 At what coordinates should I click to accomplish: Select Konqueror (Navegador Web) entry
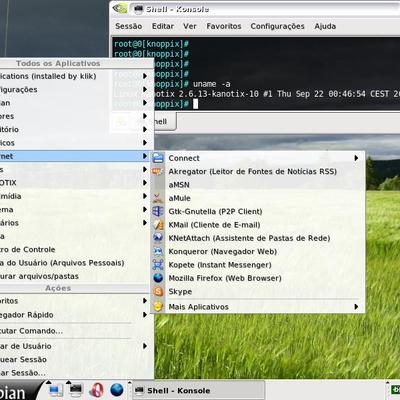258,251
